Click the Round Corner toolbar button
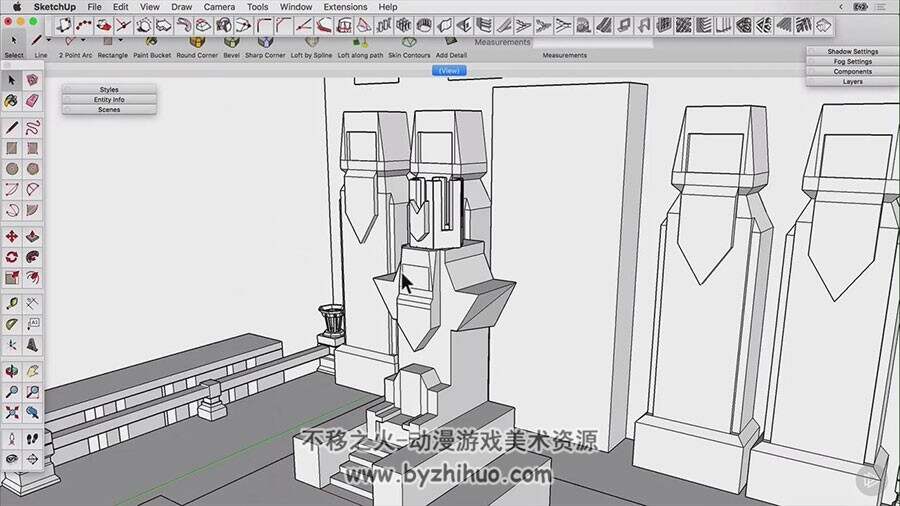900x506 pixels. pyautogui.click(x=197, y=47)
